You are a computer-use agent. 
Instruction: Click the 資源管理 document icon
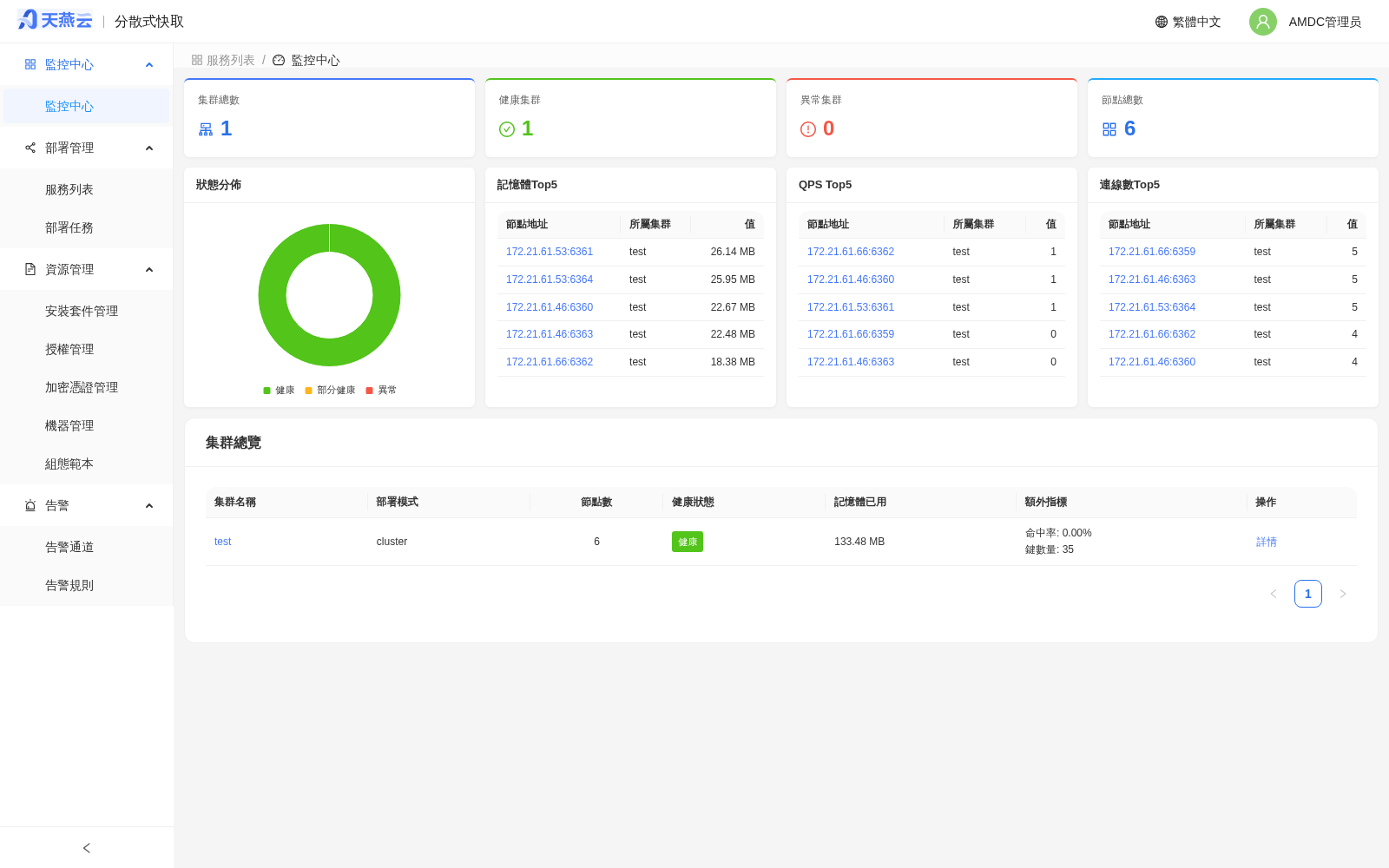(30, 269)
